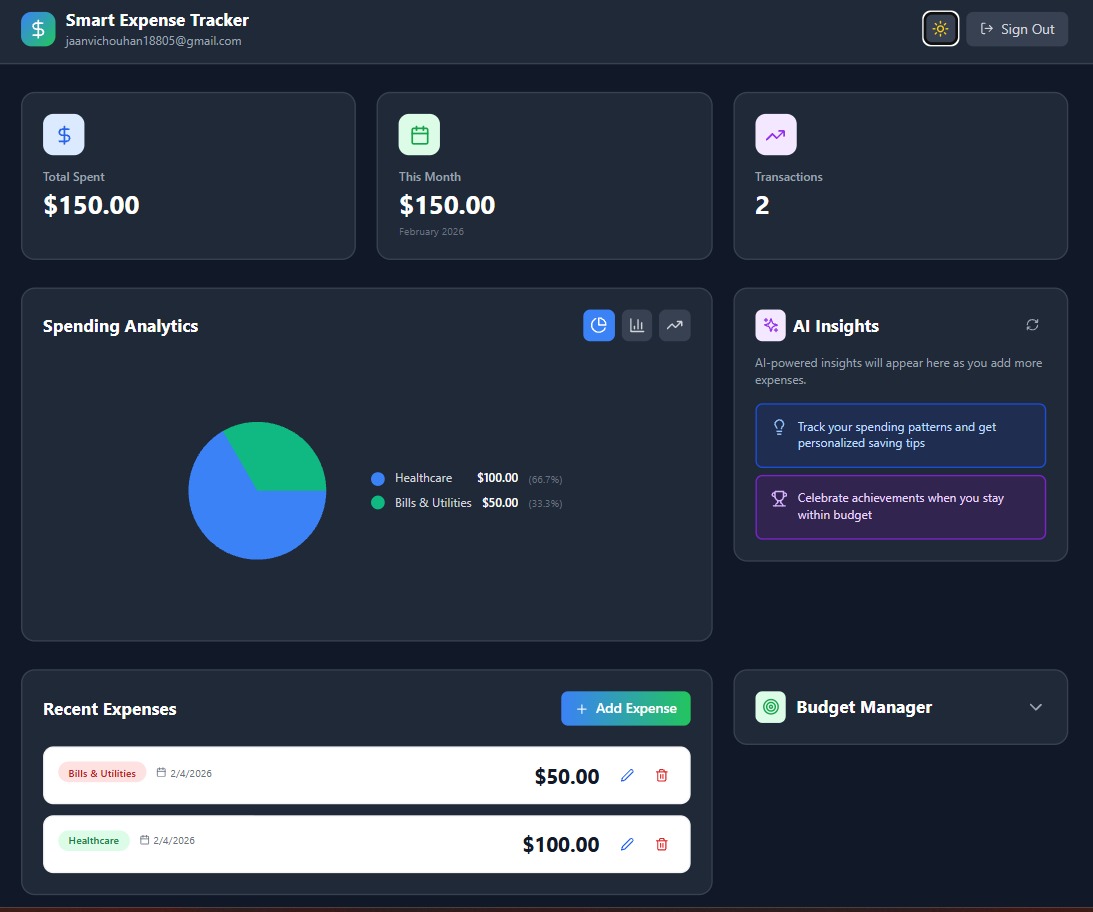Click the Bills & Utilities category badge
This screenshot has width=1093, height=912.
(101, 772)
